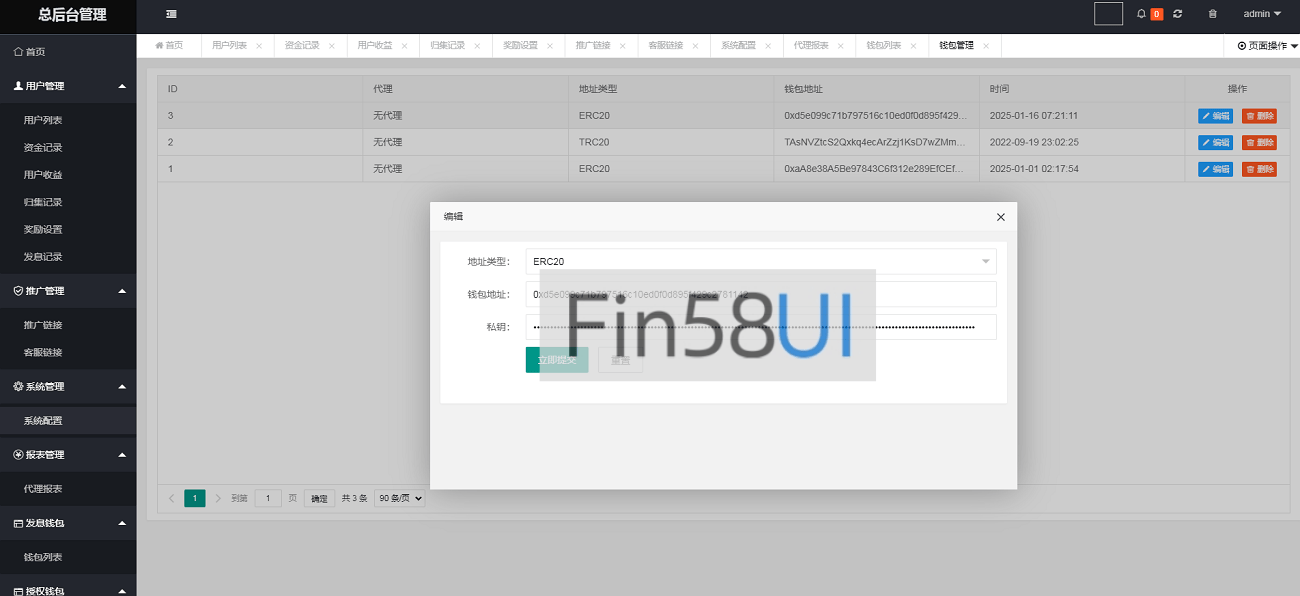Change the 90 条/页 page size selector
The width and height of the screenshot is (1300, 596).
coord(399,498)
